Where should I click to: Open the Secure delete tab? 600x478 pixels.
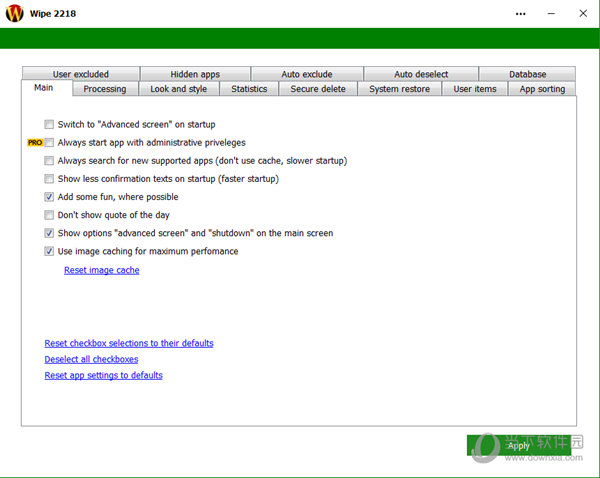(x=318, y=89)
